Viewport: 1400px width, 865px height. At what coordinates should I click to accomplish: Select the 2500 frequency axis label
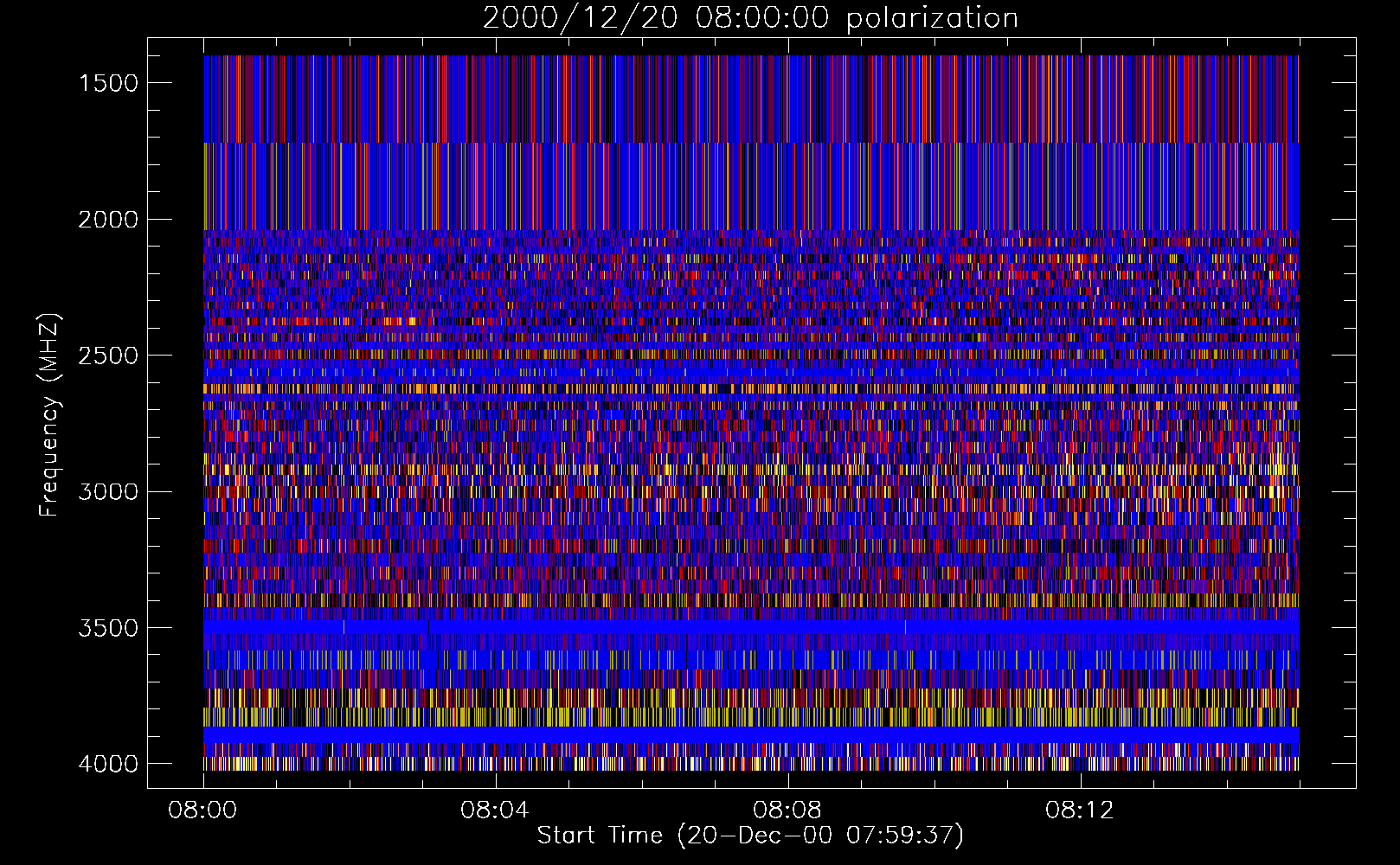click(108, 356)
